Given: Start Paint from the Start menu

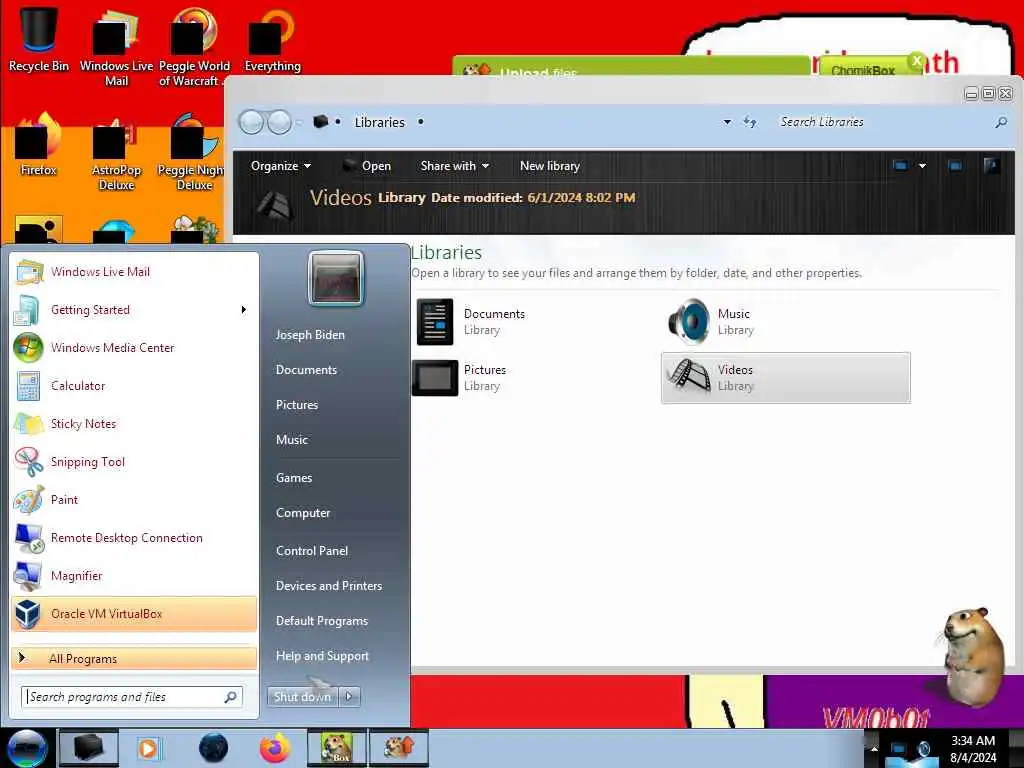Looking at the screenshot, I should pos(134,500).
